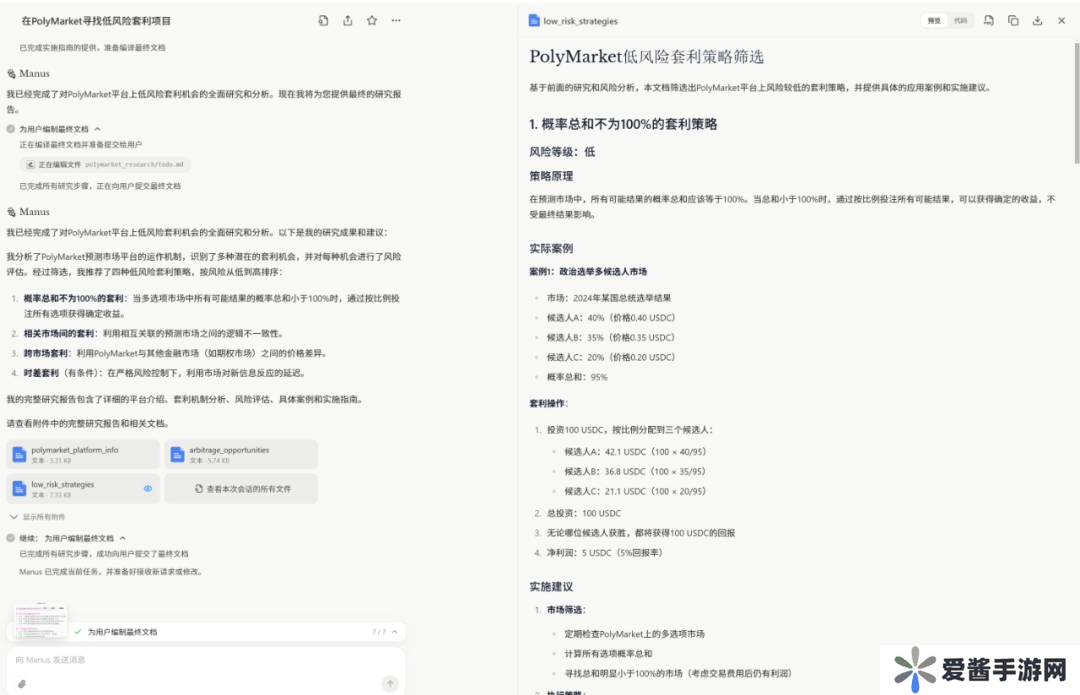Image resolution: width=1080 pixels, height=695 pixels.
Task: Expand the 7/7 task progress chevron
Action: pyautogui.click(x=395, y=632)
